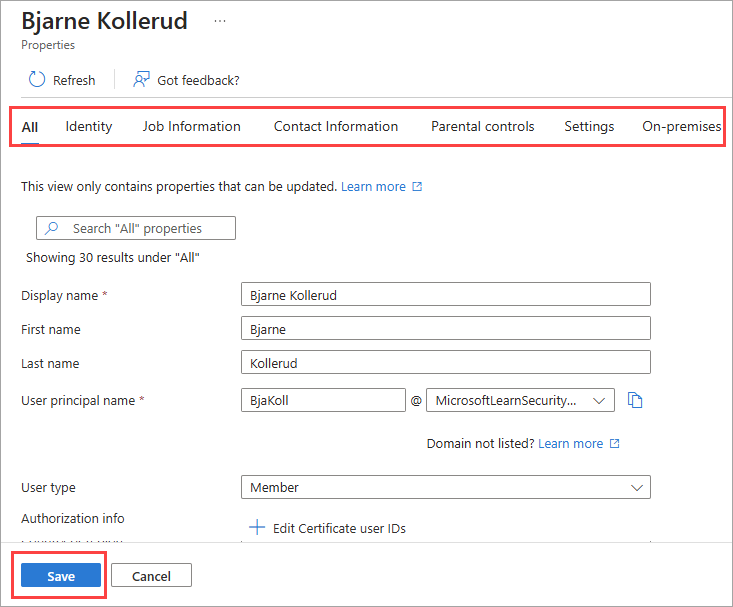Open the ellipsis more options menu
Image resolution: width=733 pixels, height=607 pixels.
click(x=220, y=20)
